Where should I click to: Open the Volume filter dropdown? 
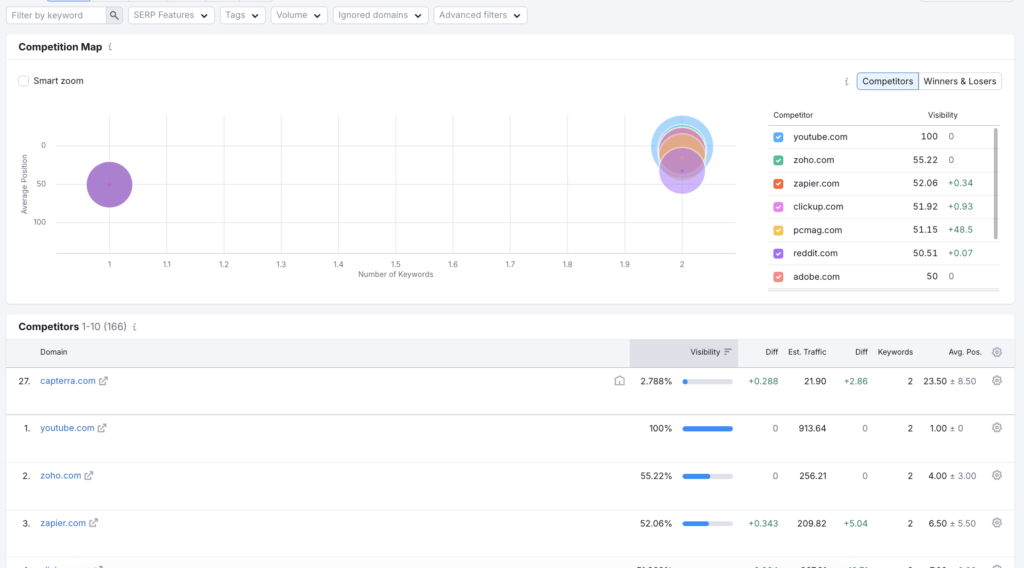click(x=298, y=15)
